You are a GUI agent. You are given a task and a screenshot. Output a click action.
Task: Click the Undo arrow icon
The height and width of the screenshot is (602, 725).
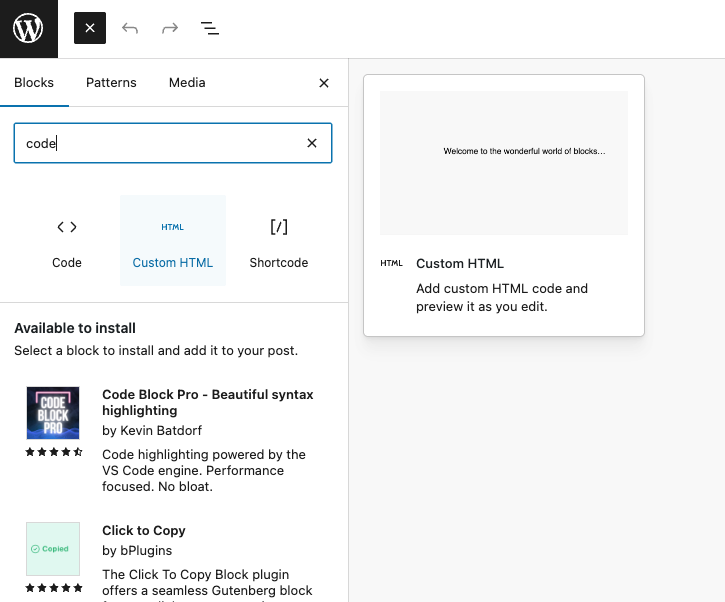pos(130,28)
